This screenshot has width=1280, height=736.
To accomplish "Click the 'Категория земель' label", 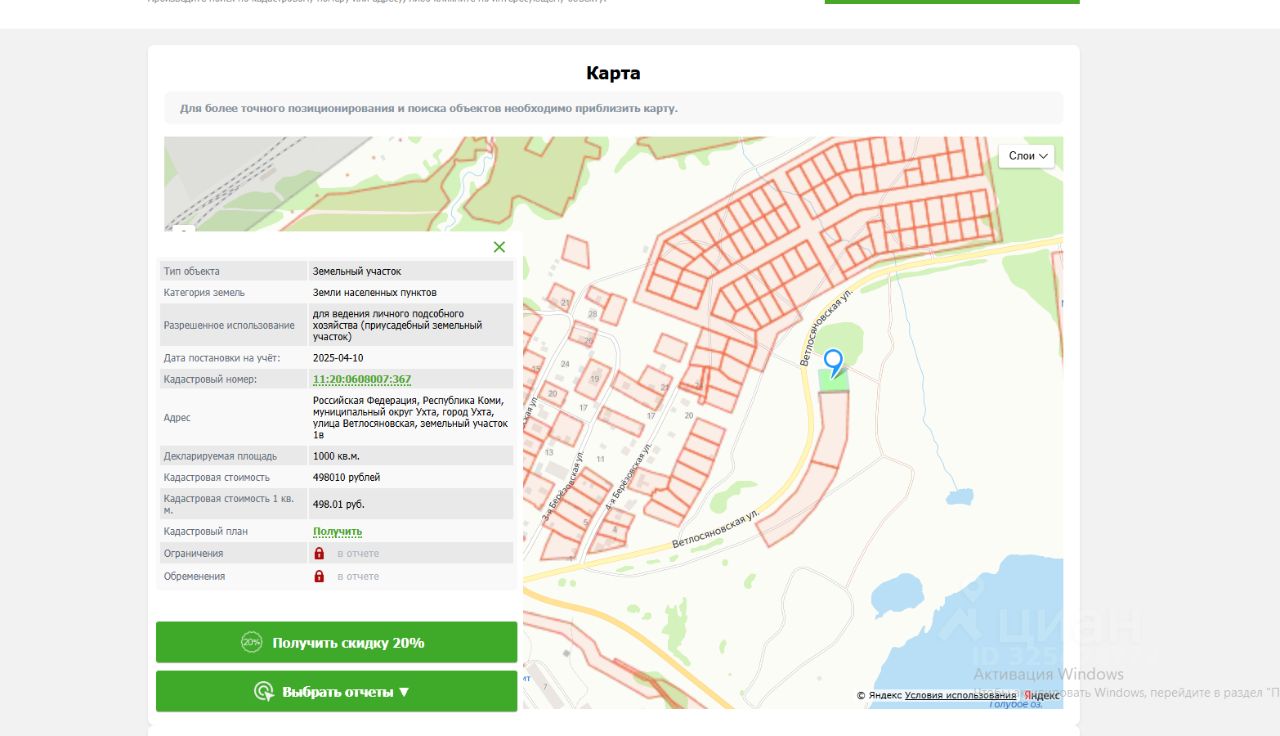I will click(x=204, y=292).
